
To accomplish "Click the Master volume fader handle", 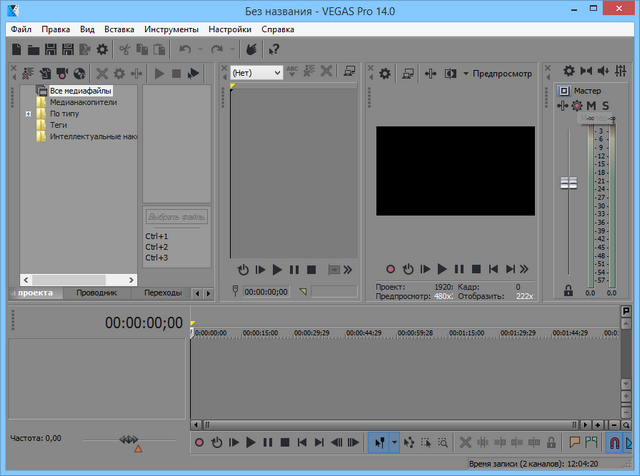I will 569,183.
